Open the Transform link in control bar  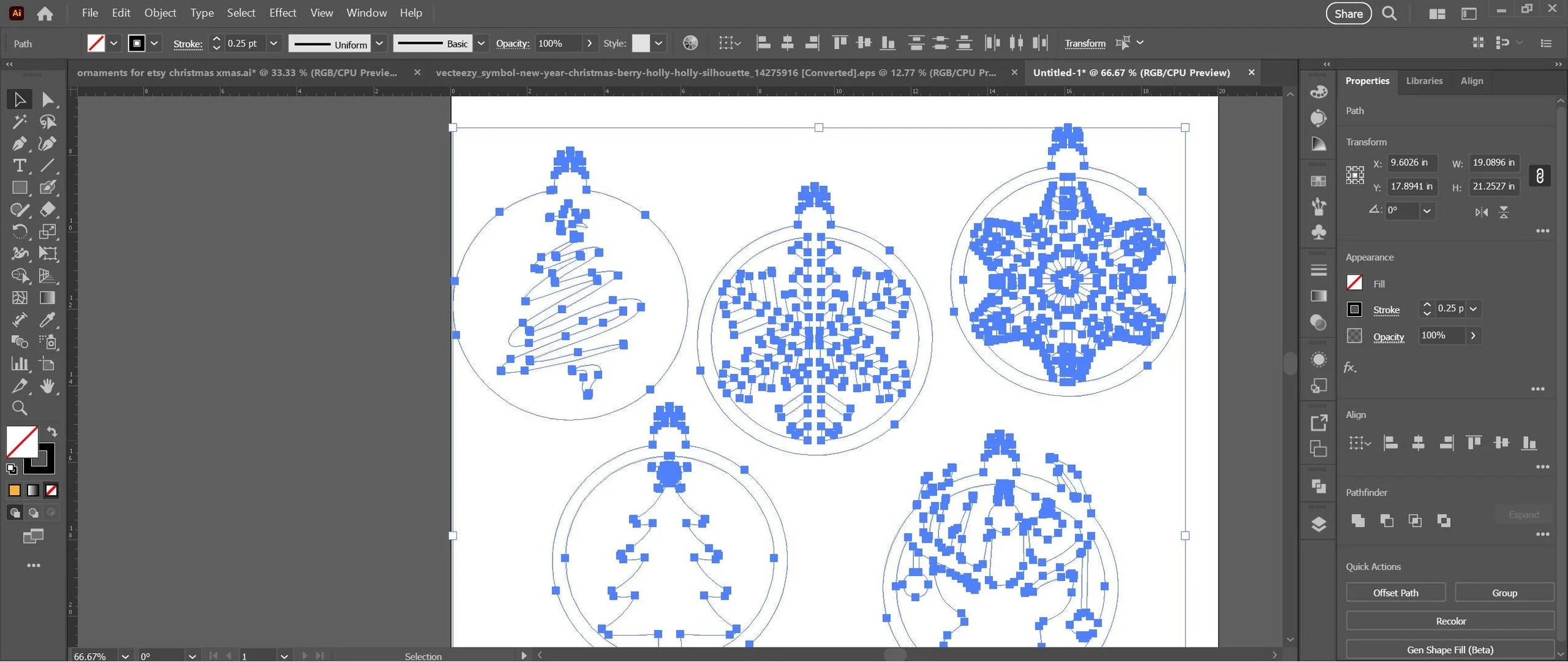point(1084,43)
